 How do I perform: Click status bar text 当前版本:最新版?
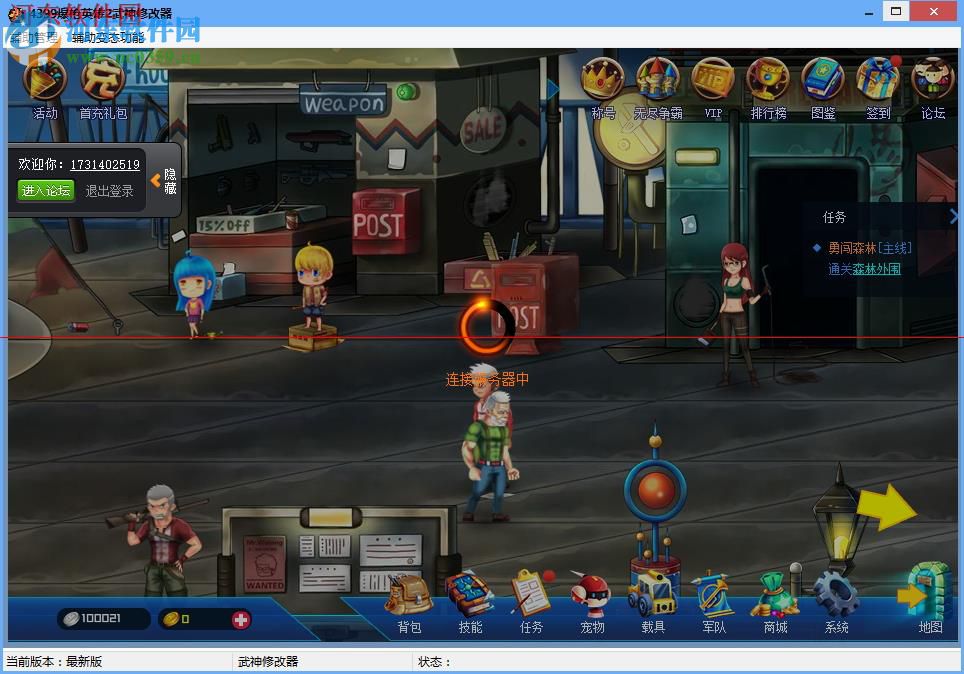pyautogui.click(x=54, y=662)
